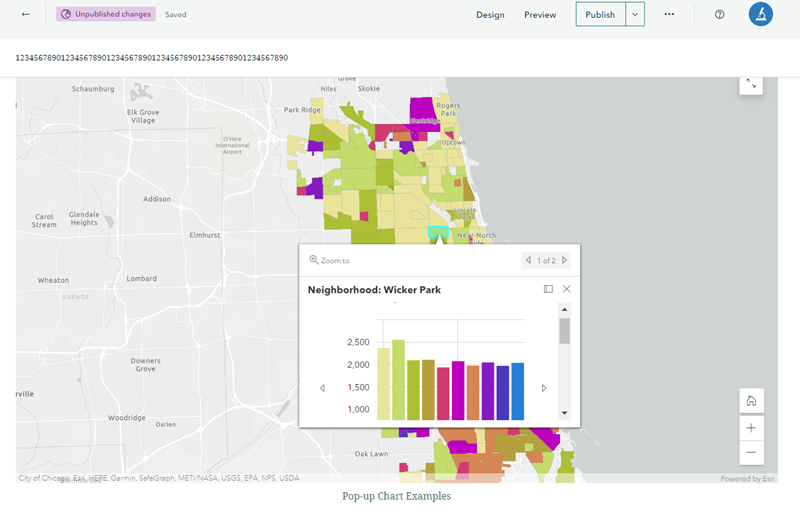Dock the Wicker Park pop-up
The width and height of the screenshot is (800, 513).
548,289
